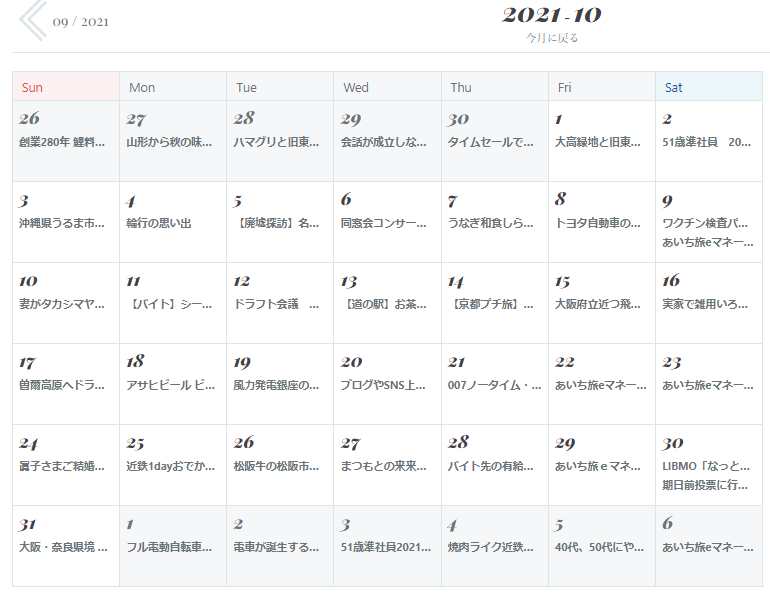Open the 09 / 2021 previous month link
770x593 pixels.
pyautogui.click(x=81, y=22)
